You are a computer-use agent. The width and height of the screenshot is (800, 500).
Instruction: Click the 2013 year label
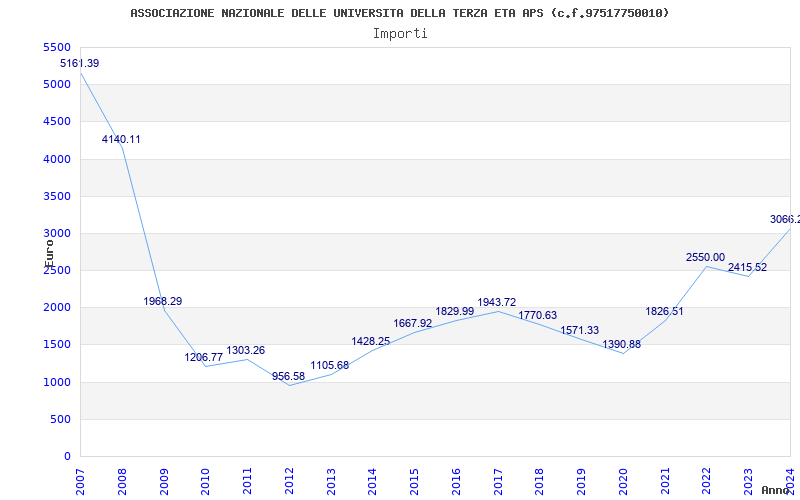coord(331,482)
